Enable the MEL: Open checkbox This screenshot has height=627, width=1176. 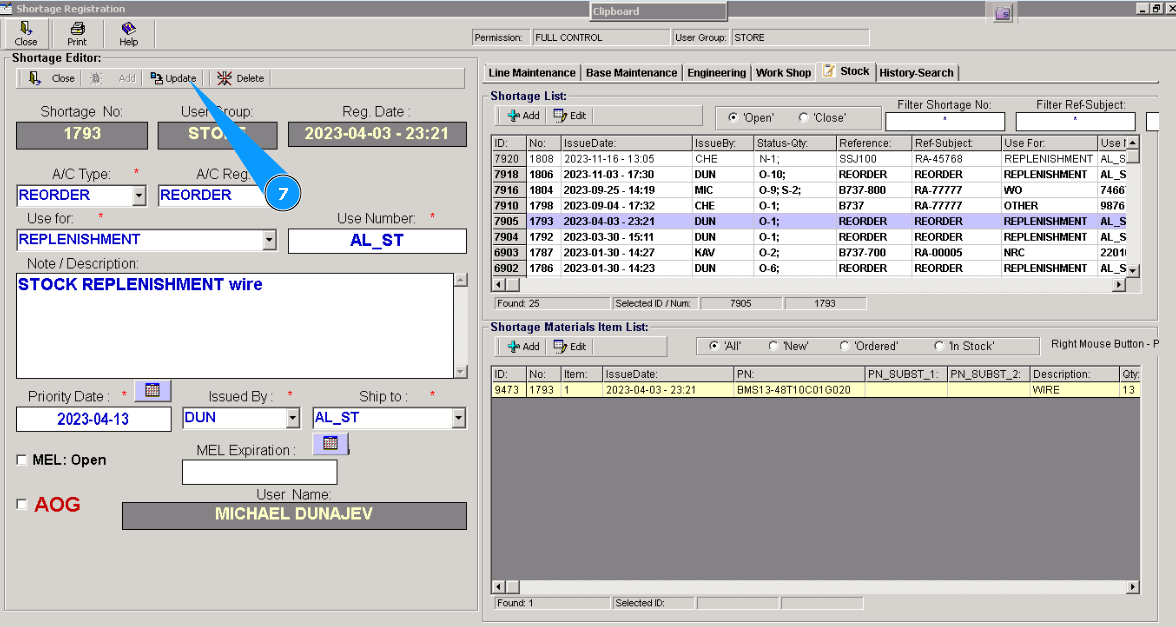(23, 460)
